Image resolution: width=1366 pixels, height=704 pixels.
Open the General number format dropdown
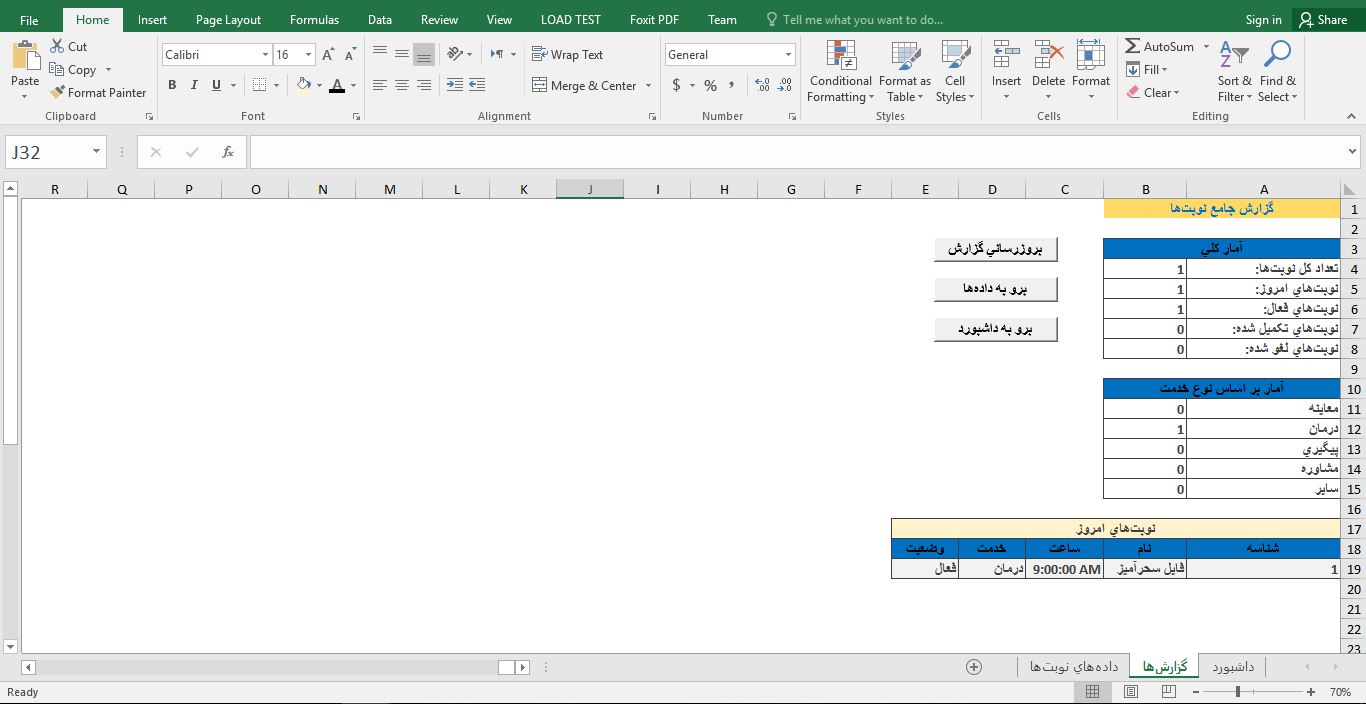coord(788,55)
